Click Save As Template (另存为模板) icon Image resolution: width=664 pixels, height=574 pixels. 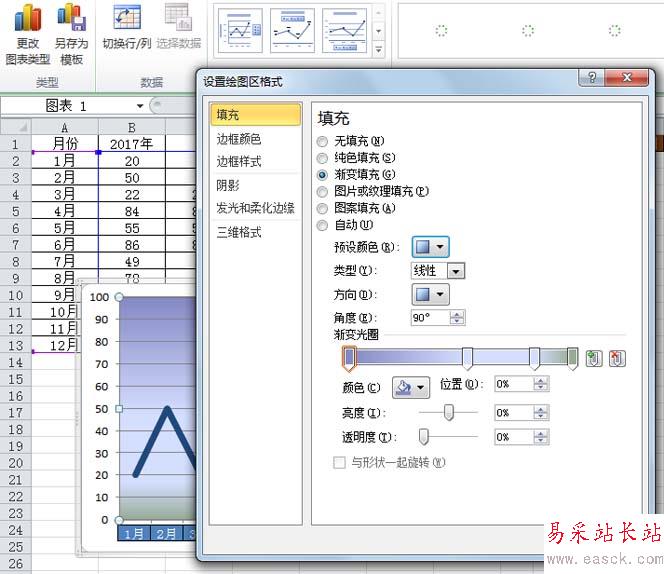[x=72, y=18]
